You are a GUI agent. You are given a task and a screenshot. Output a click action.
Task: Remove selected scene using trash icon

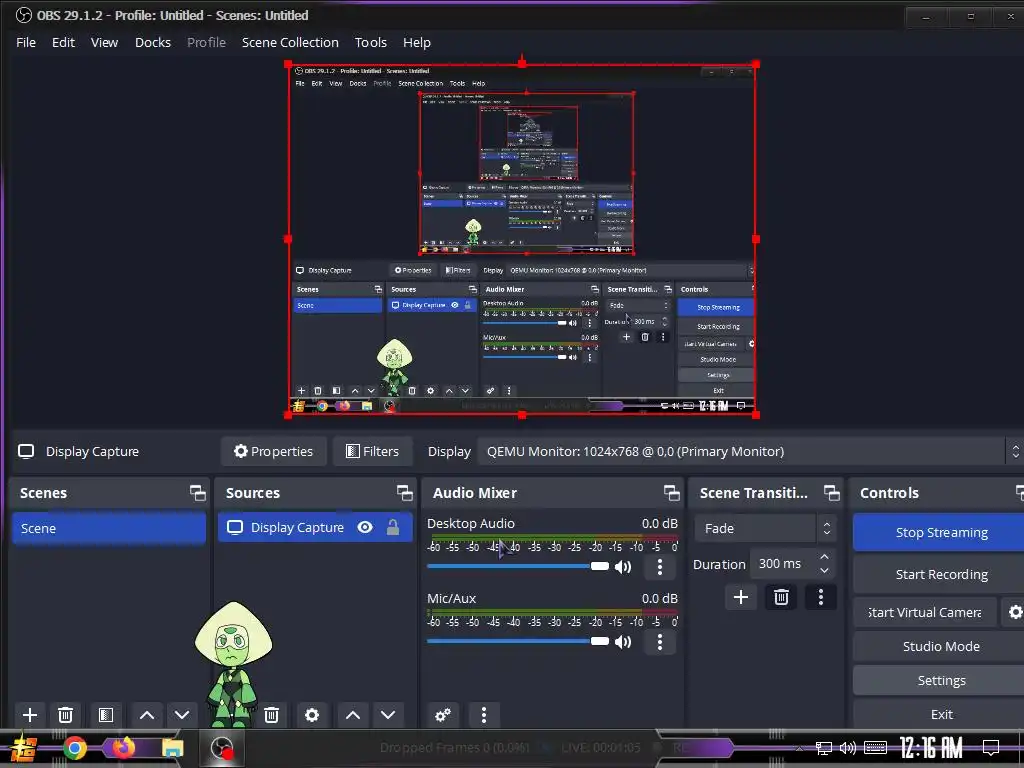pyautogui.click(x=65, y=714)
